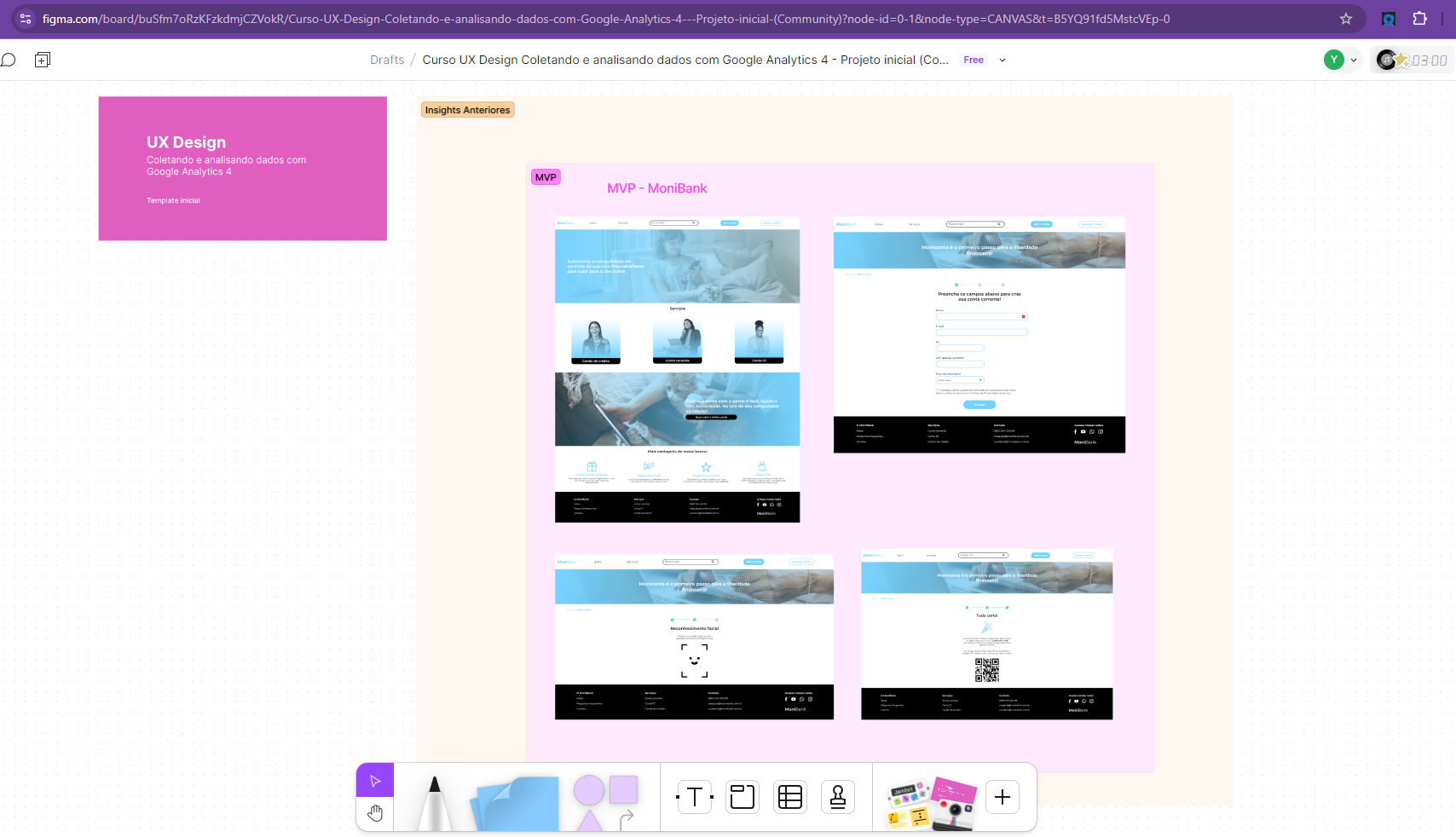1456x837 pixels.
Task: Select the Move cursor tool
Action: click(x=375, y=781)
